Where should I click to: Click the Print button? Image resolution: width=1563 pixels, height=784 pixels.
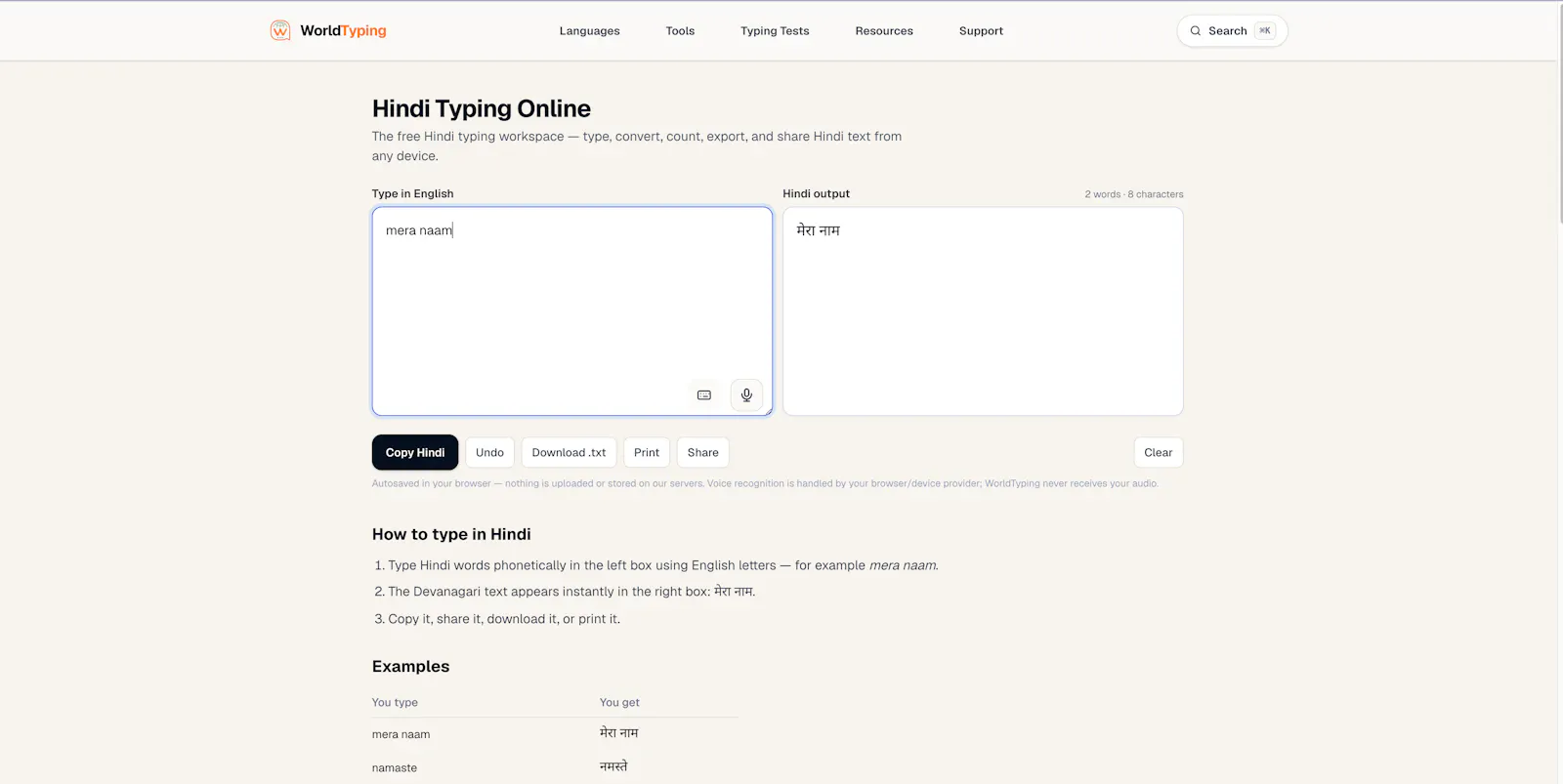tap(647, 452)
